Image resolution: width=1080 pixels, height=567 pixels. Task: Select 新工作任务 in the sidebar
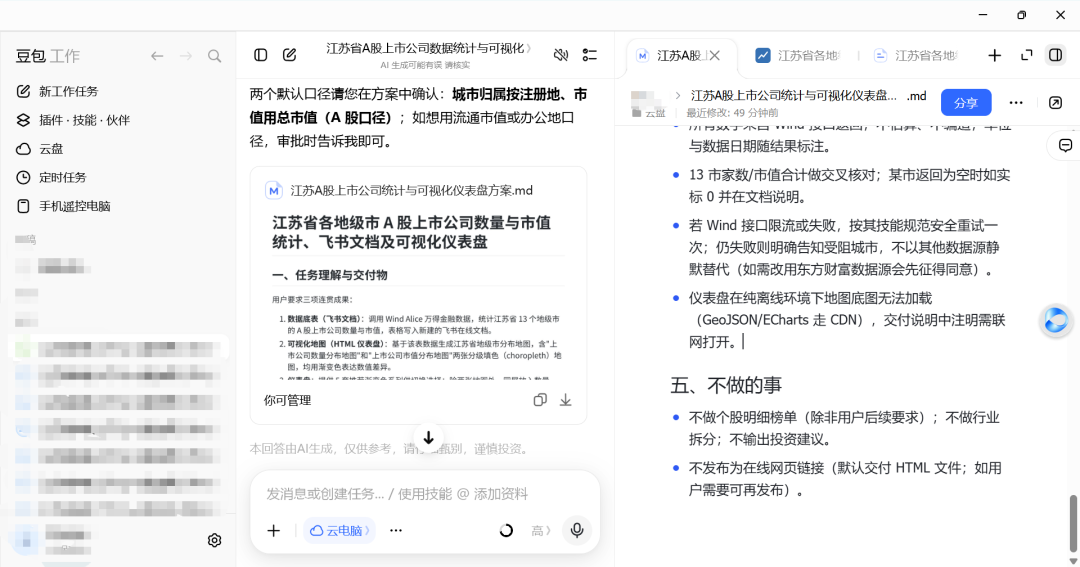click(68, 92)
